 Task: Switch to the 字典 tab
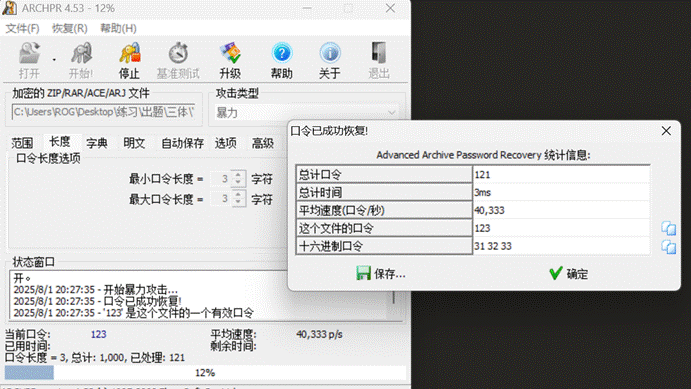click(97, 143)
